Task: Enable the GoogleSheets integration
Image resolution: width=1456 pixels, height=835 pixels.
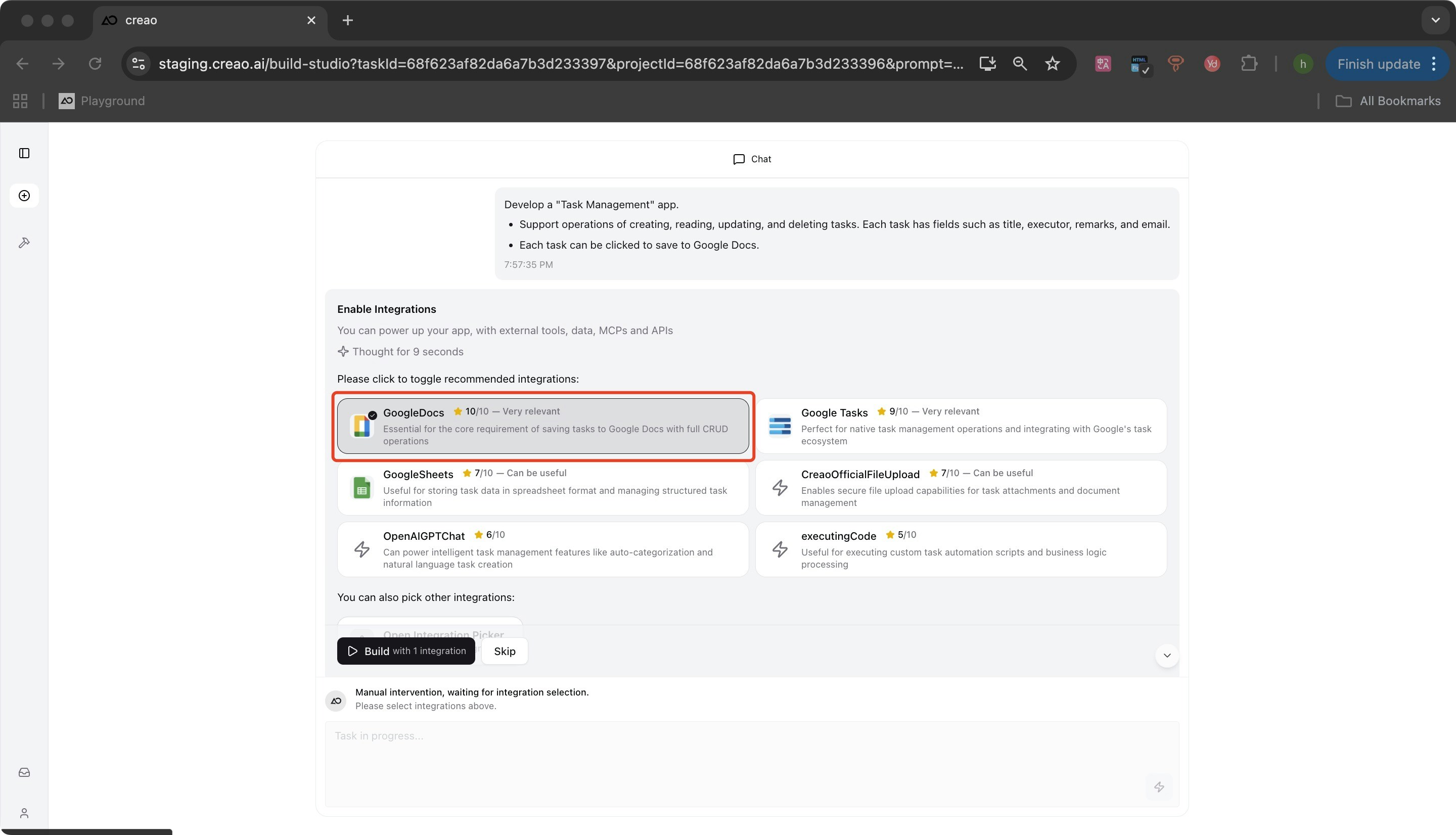Action: (542, 487)
